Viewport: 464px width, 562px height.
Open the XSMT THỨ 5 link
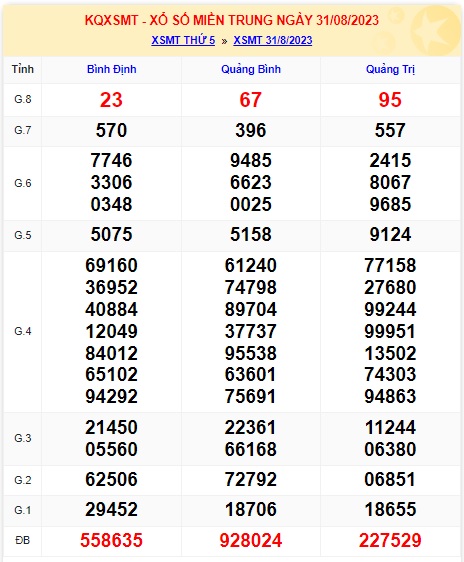pyautogui.click(x=183, y=40)
